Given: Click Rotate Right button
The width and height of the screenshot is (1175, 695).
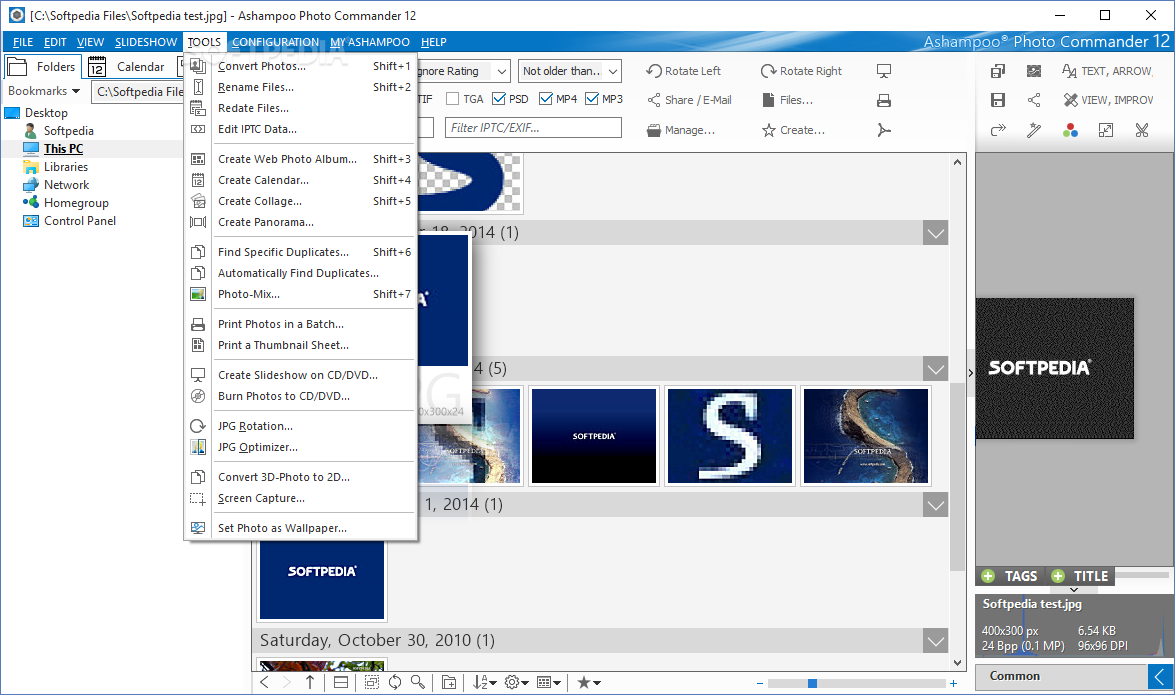Looking at the screenshot, I should (x=801, y=71).
